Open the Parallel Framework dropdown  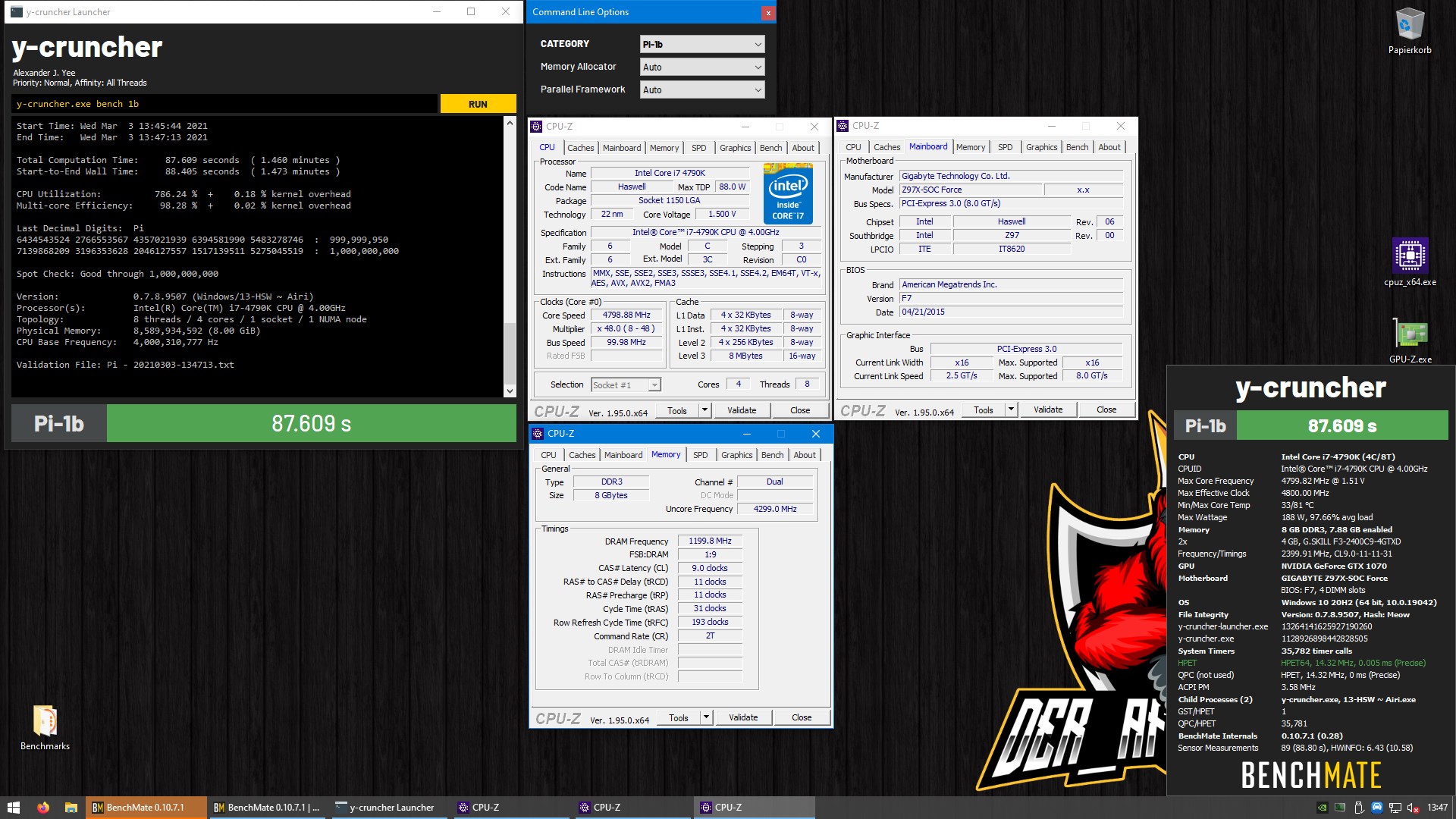coord(702,90)
